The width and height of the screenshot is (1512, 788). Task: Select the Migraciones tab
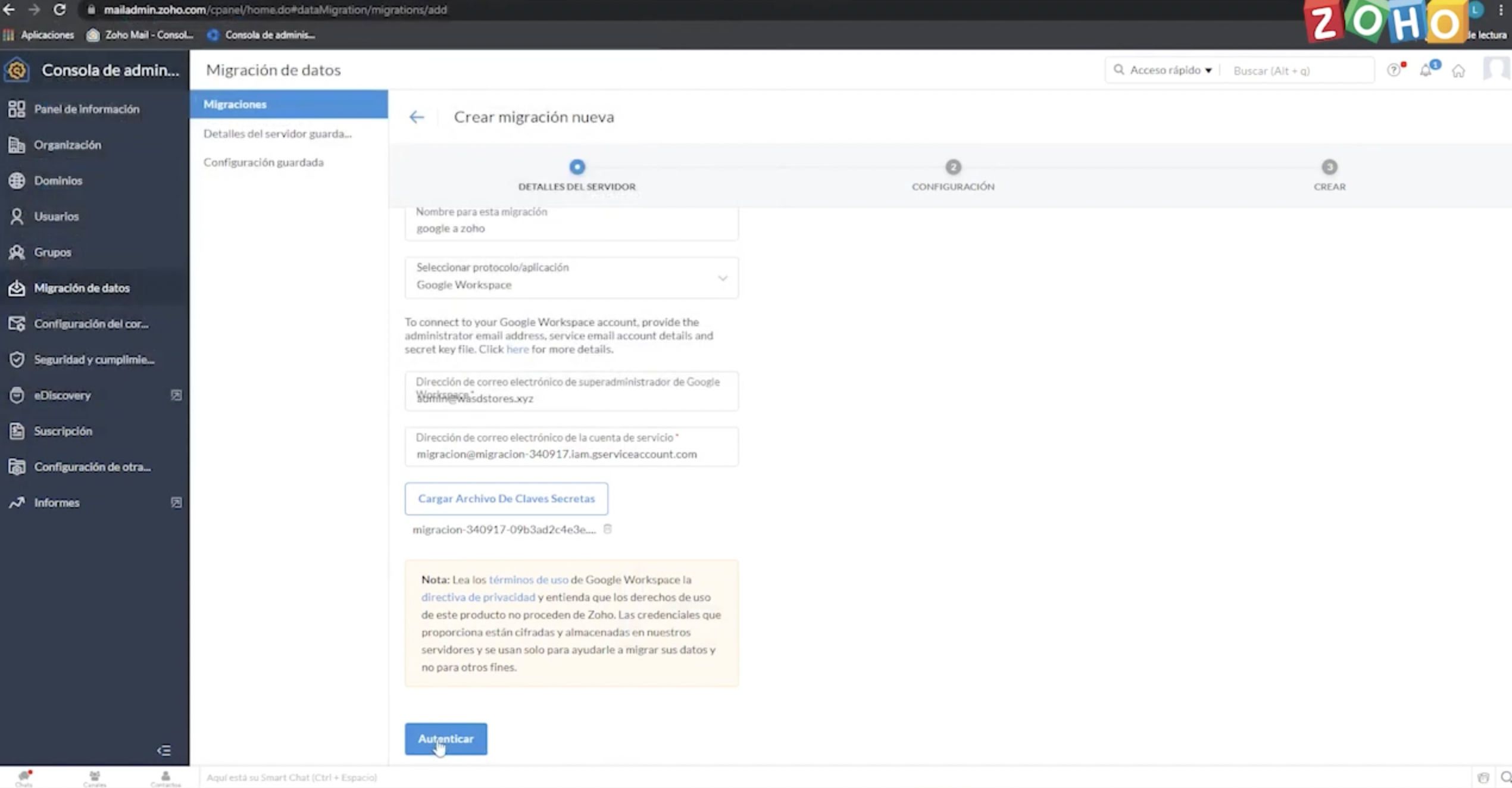tap(289, 104)
